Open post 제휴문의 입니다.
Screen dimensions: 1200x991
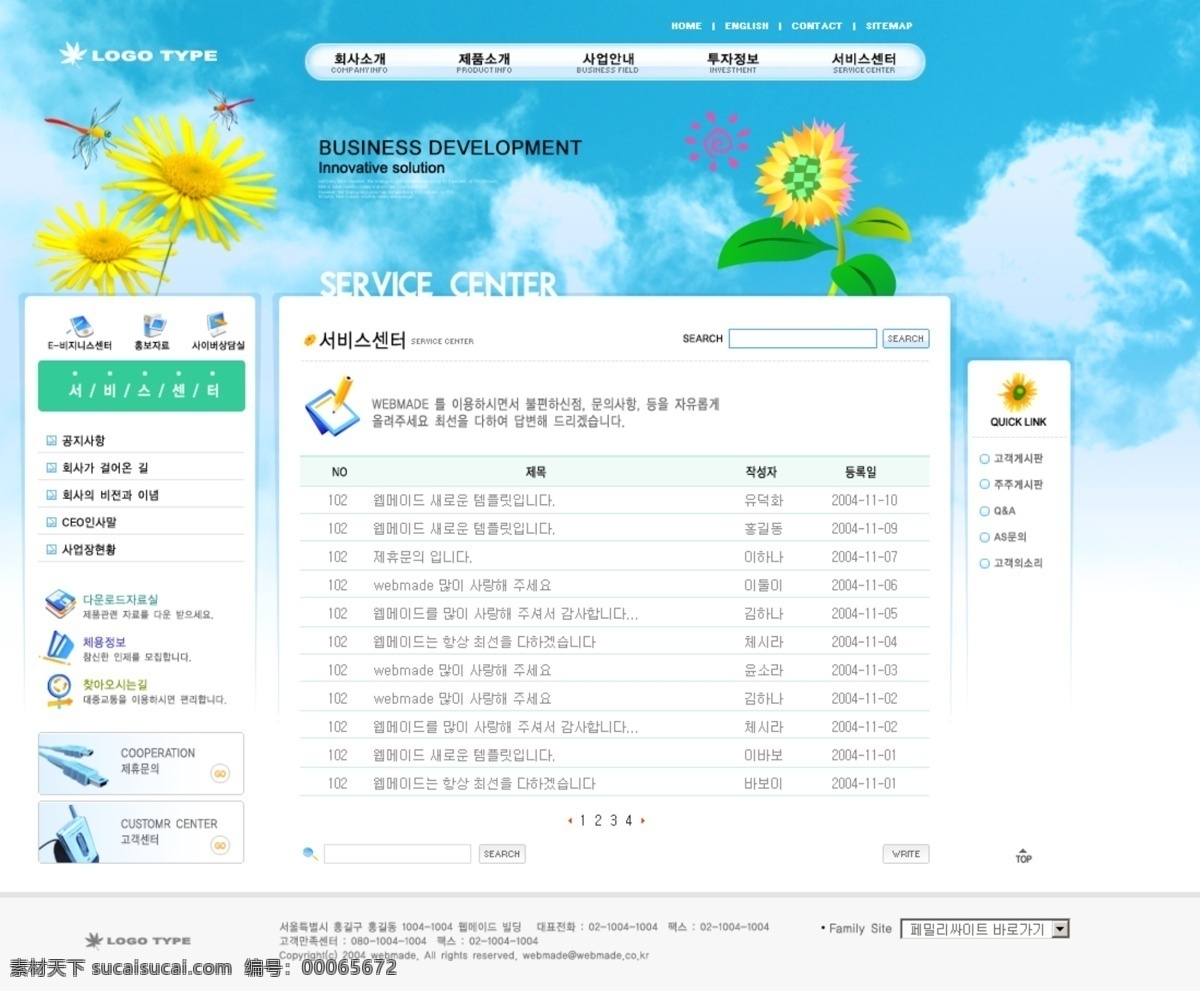pyautogui.click(x=422, y=557)
